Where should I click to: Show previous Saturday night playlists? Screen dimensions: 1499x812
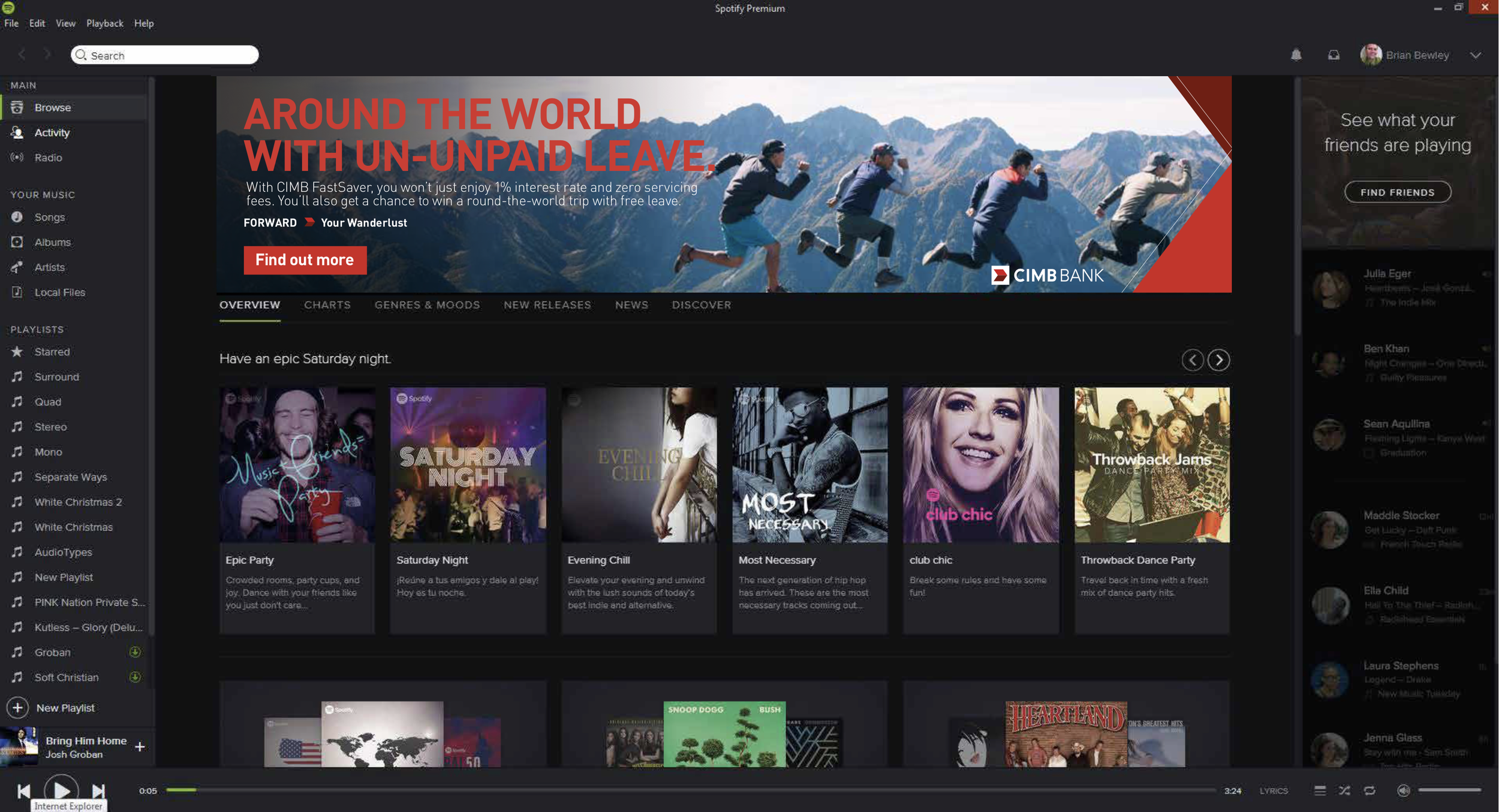coord(1193,360)
